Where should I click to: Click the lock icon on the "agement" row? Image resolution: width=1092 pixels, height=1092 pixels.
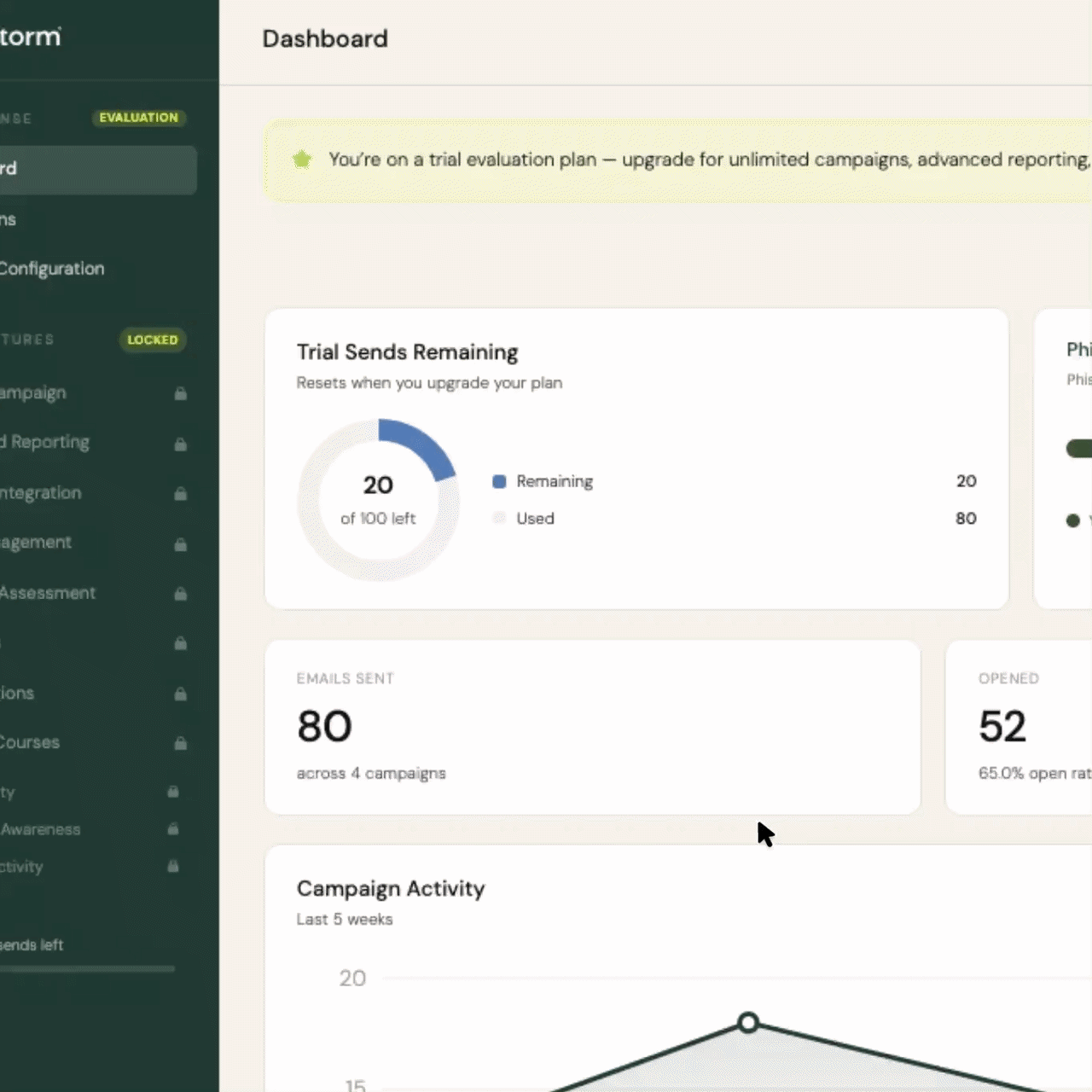pyautogui.click(x=181, y=543)
